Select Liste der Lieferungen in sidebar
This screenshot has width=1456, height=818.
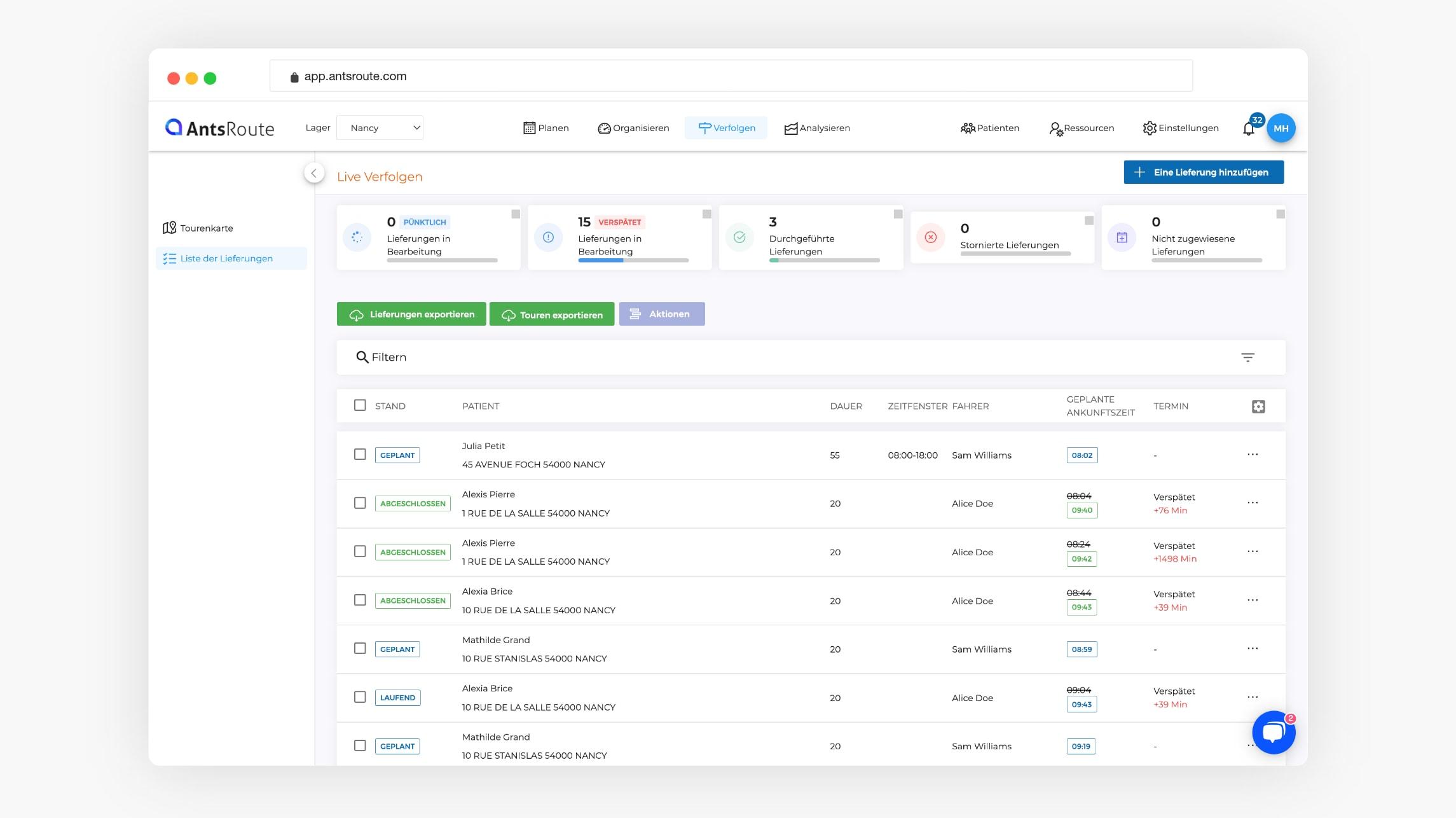231,258
